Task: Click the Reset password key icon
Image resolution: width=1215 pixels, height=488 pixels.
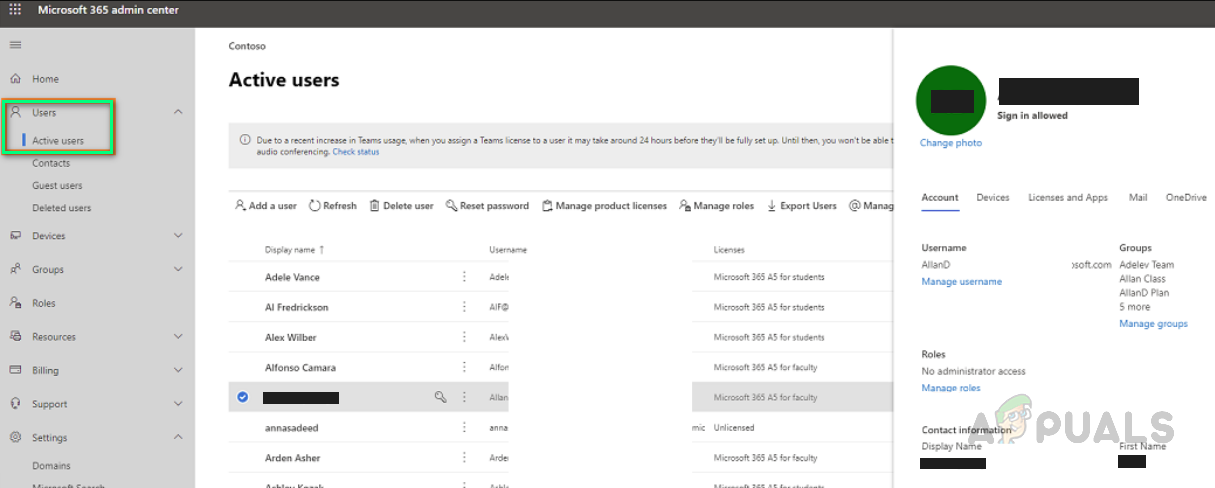Action: pyautogui.click(x=451, y=205)
